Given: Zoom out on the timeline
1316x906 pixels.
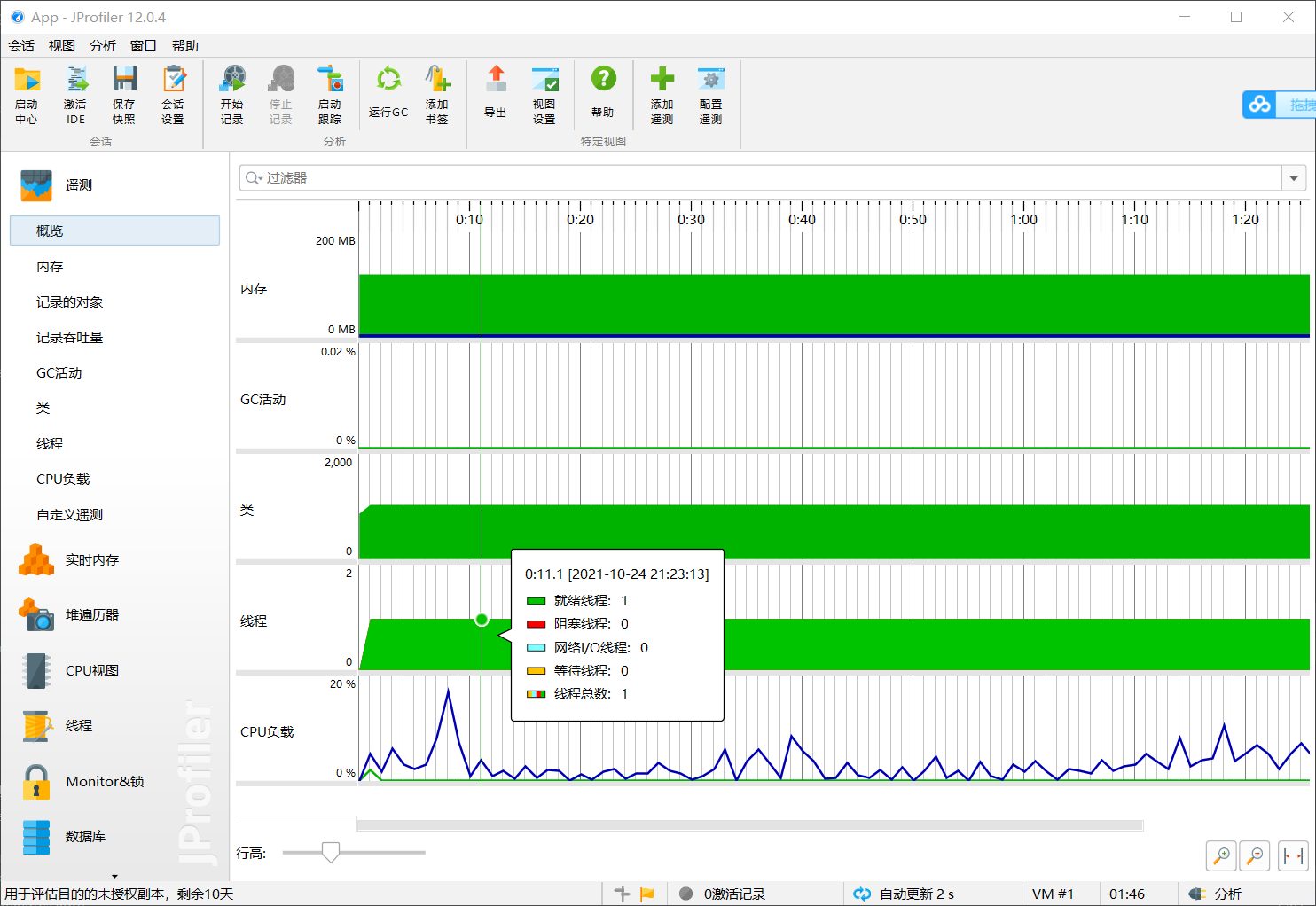Looking at the screenshot, I should [1255, 855].
